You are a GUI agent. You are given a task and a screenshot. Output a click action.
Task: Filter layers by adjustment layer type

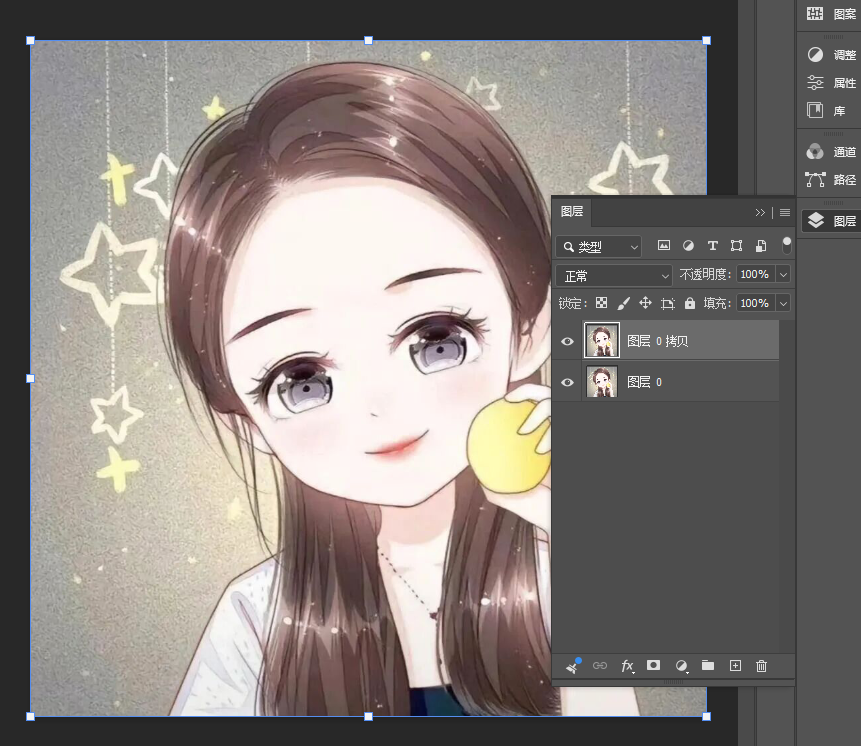pyautogui.click(x=688, y=246)
